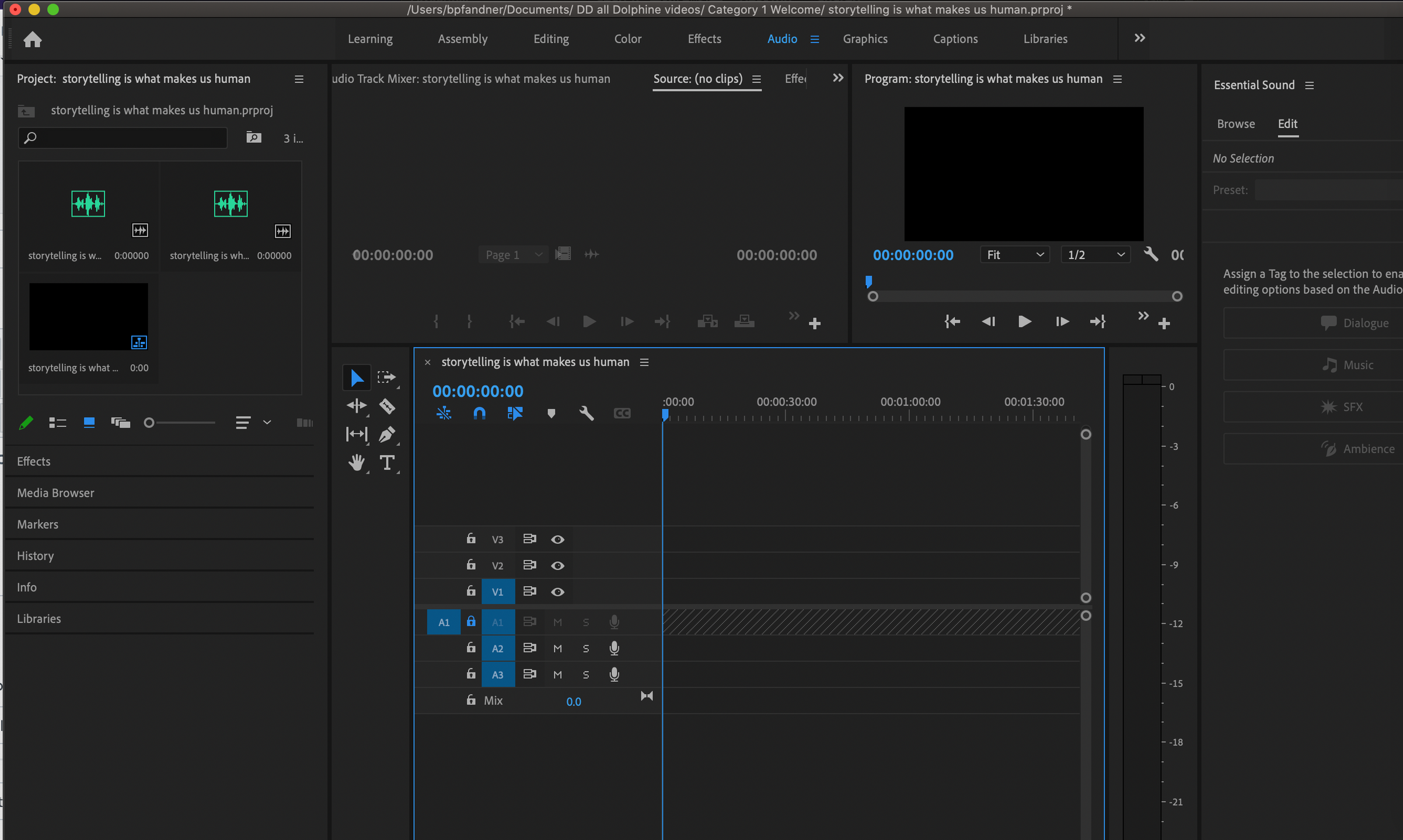
Task: Open the Browse tab in Essential Sound
Action: coord(1236,124)
